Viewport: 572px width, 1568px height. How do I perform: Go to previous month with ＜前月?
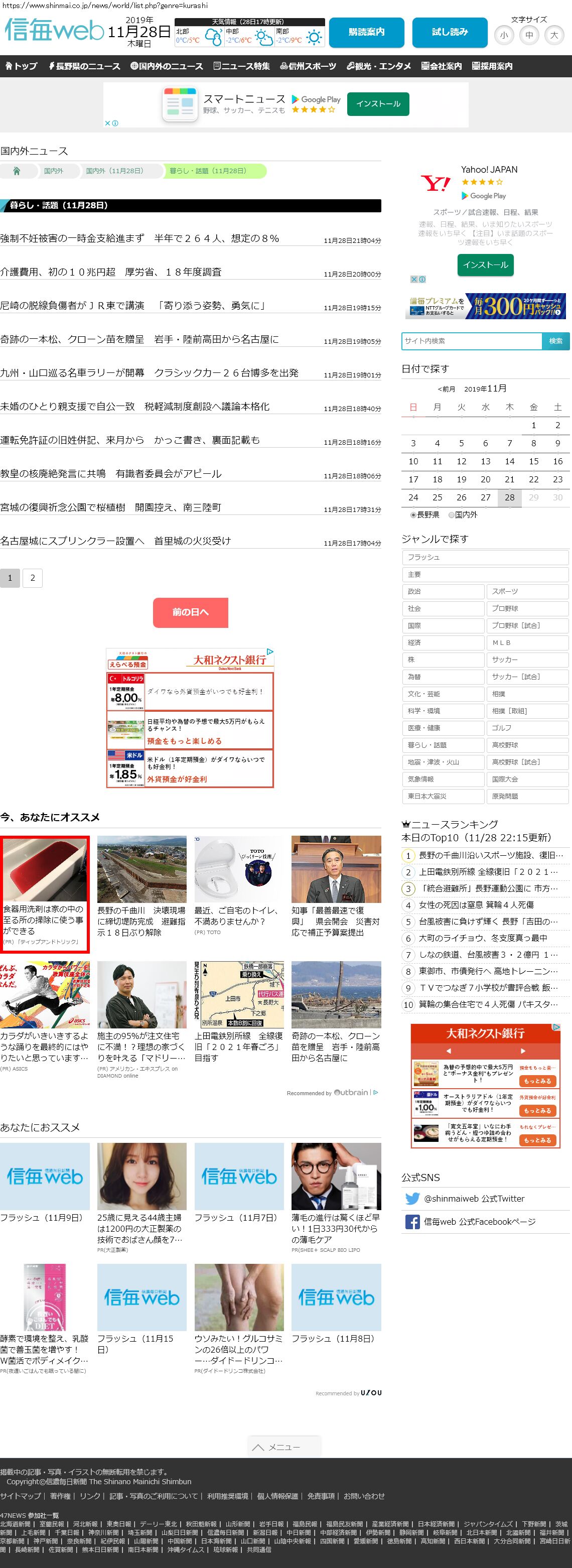446,389
